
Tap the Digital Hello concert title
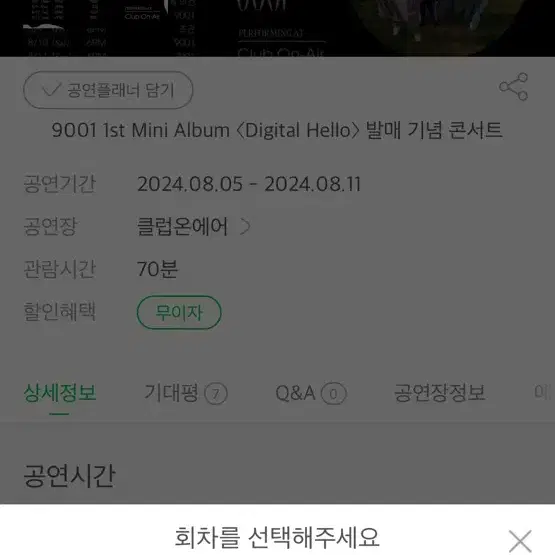click(277, 130)
